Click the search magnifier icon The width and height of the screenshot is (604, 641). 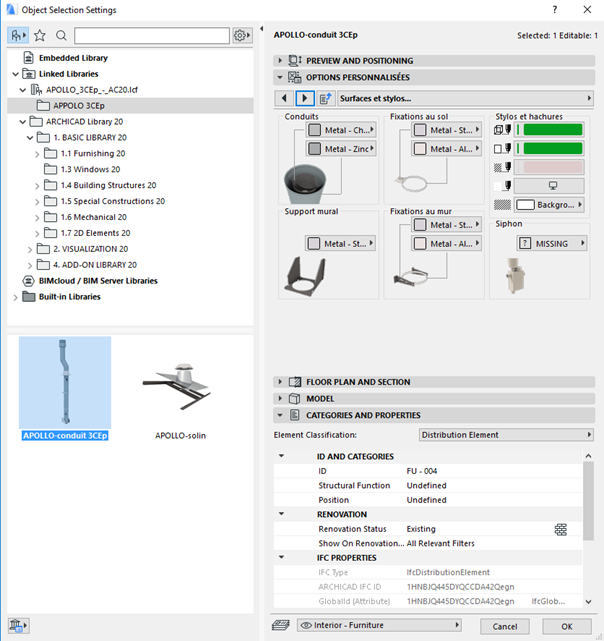pyautogui.click(x=62, y=35)
